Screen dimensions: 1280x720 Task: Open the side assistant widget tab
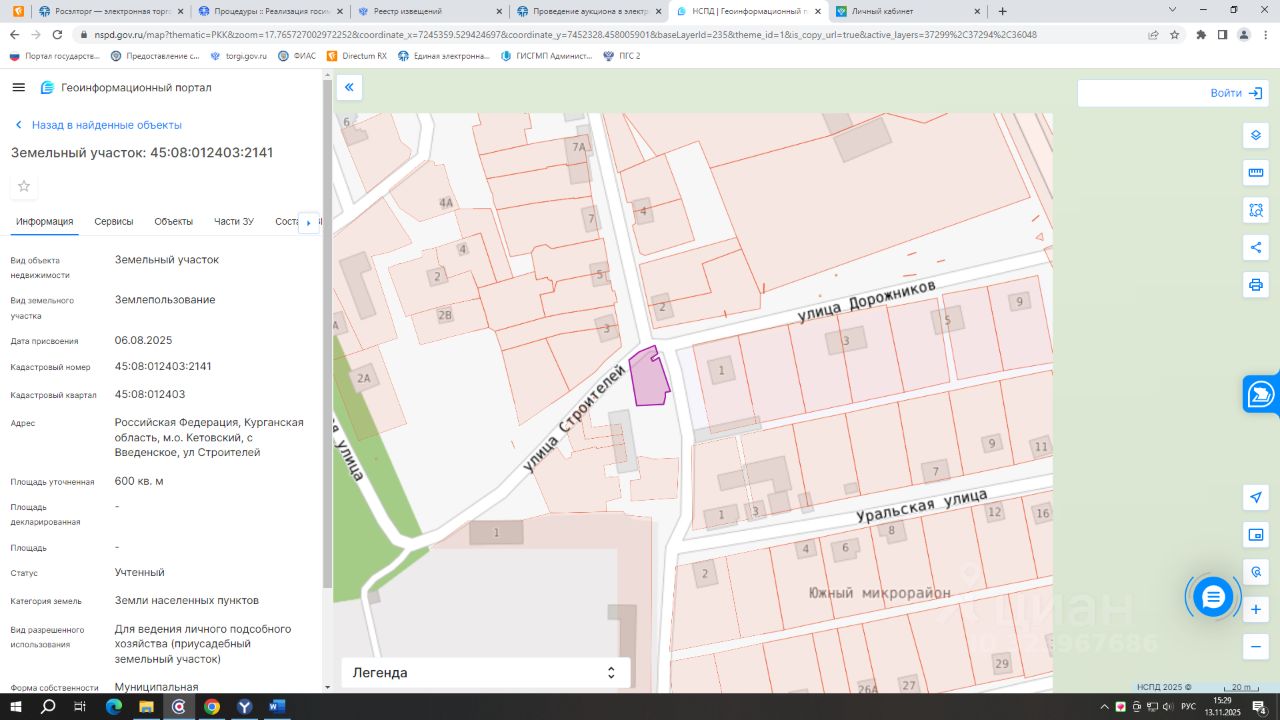(x=1261, y=394)
